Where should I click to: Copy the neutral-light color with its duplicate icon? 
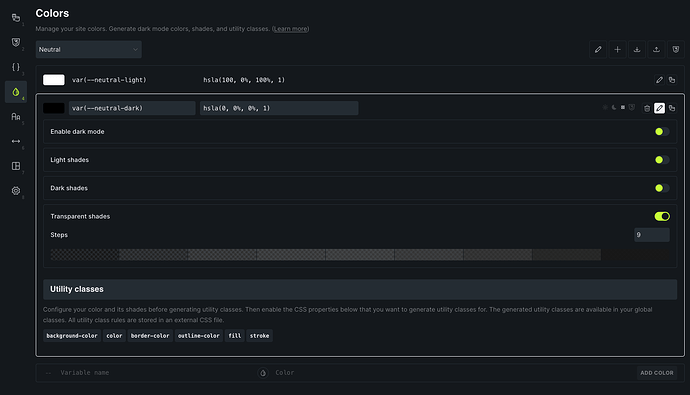672,80
